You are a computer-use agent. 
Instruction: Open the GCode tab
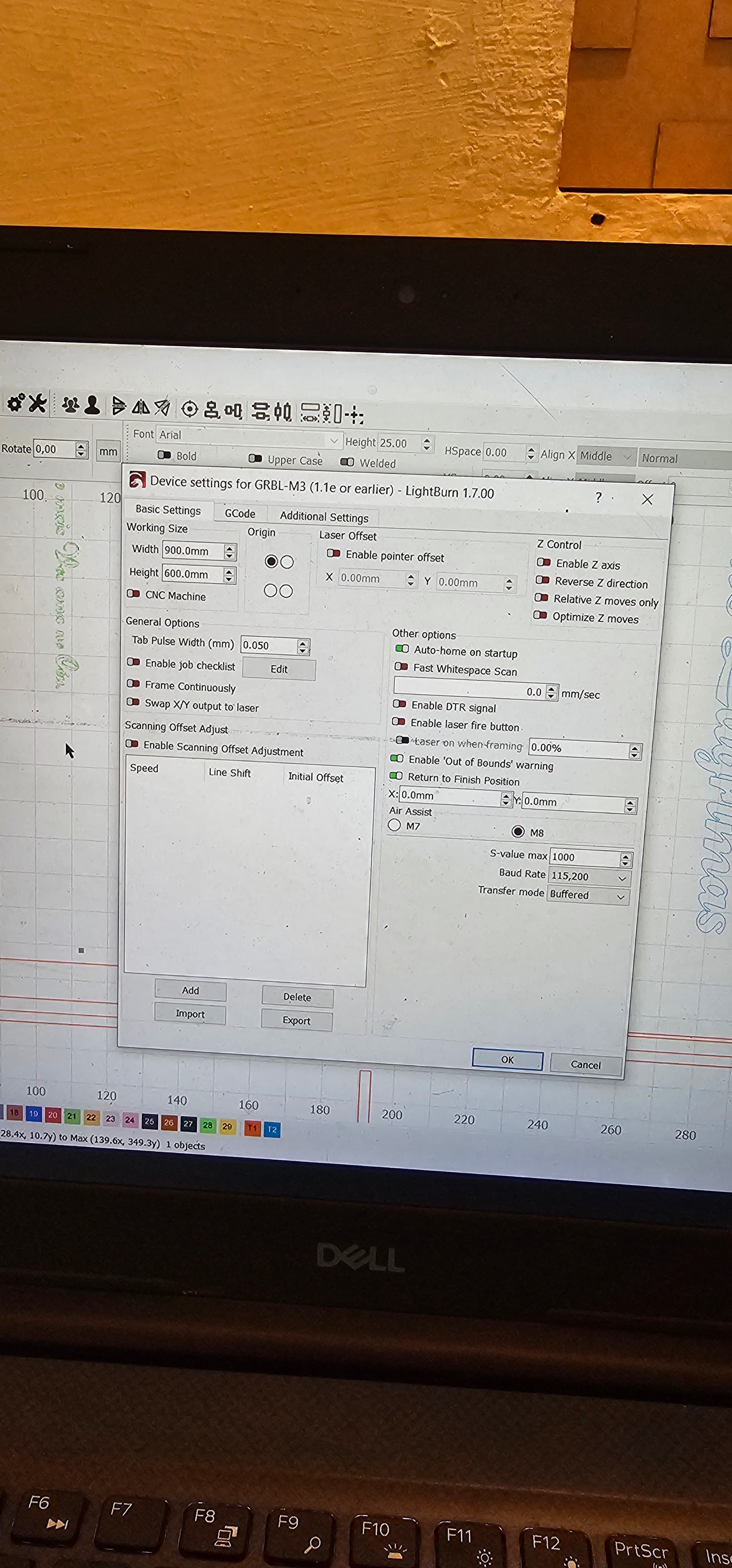click(240, 513)
